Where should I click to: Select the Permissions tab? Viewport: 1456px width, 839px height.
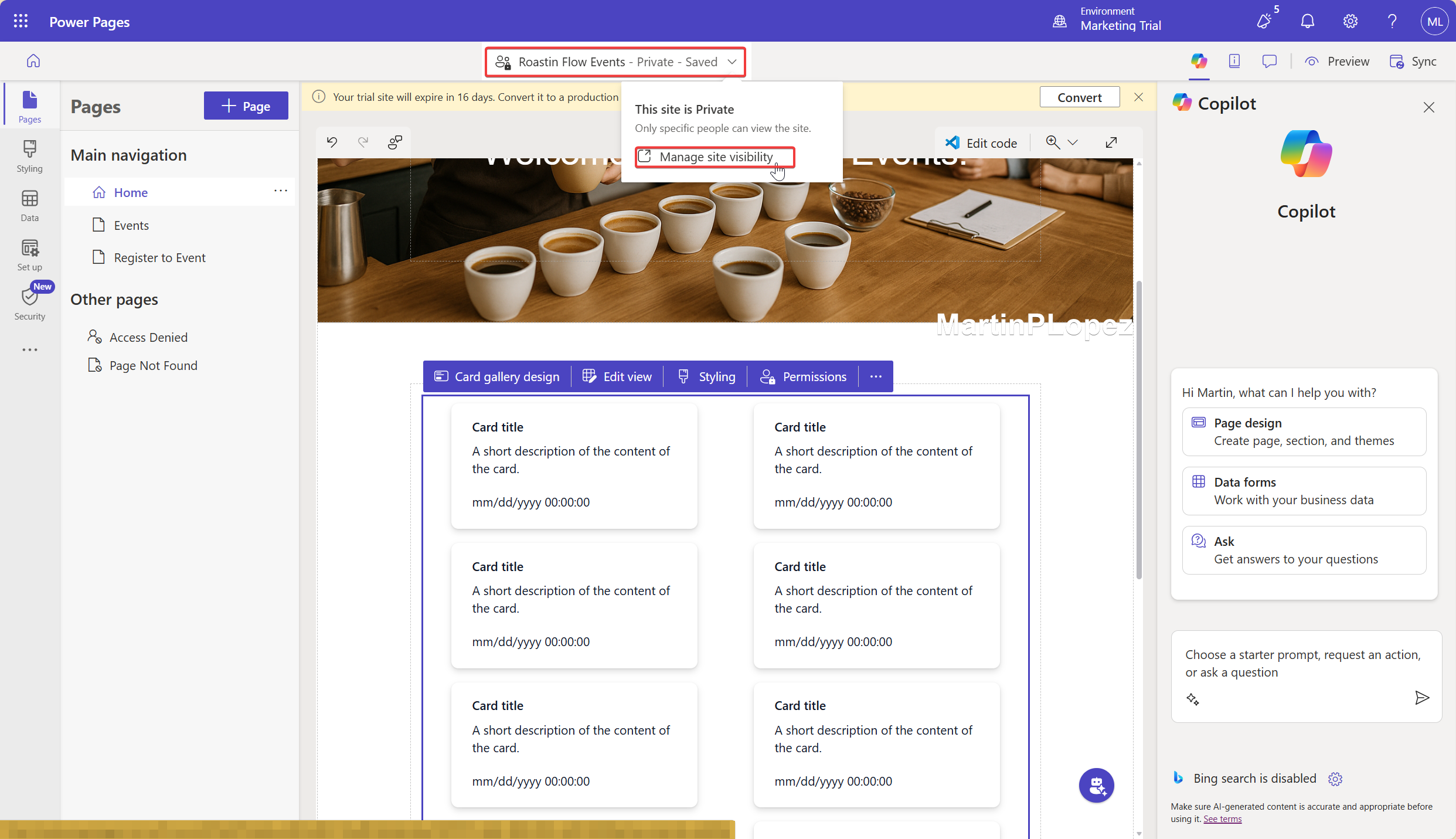(x=804, y=376)
